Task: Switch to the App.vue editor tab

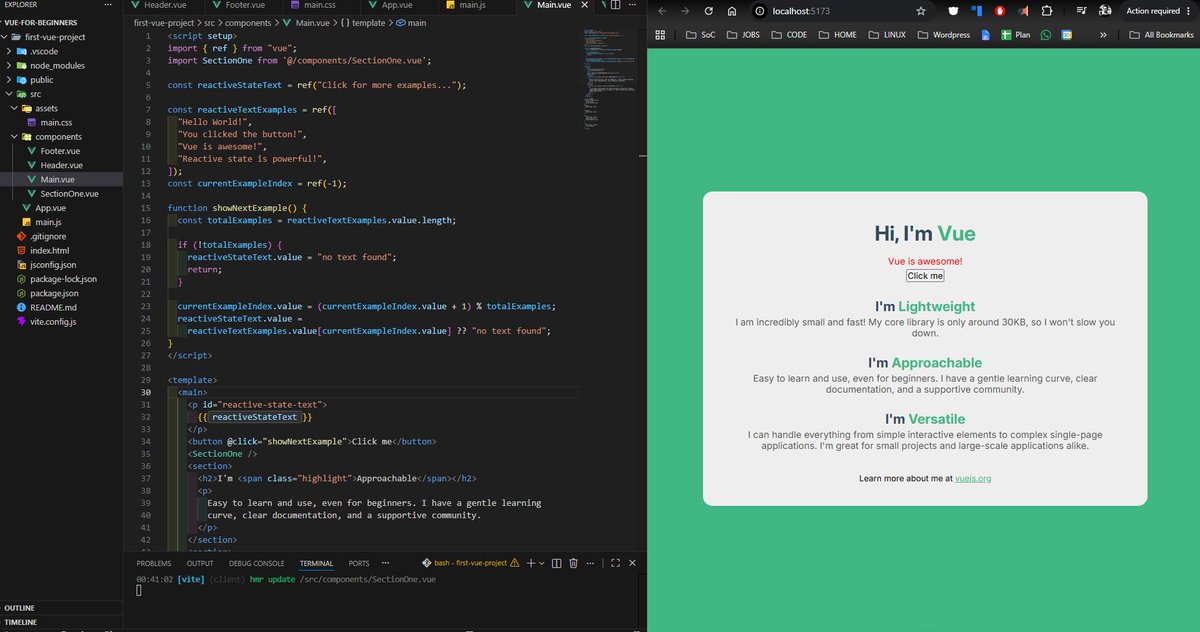Action: (397, 6)
